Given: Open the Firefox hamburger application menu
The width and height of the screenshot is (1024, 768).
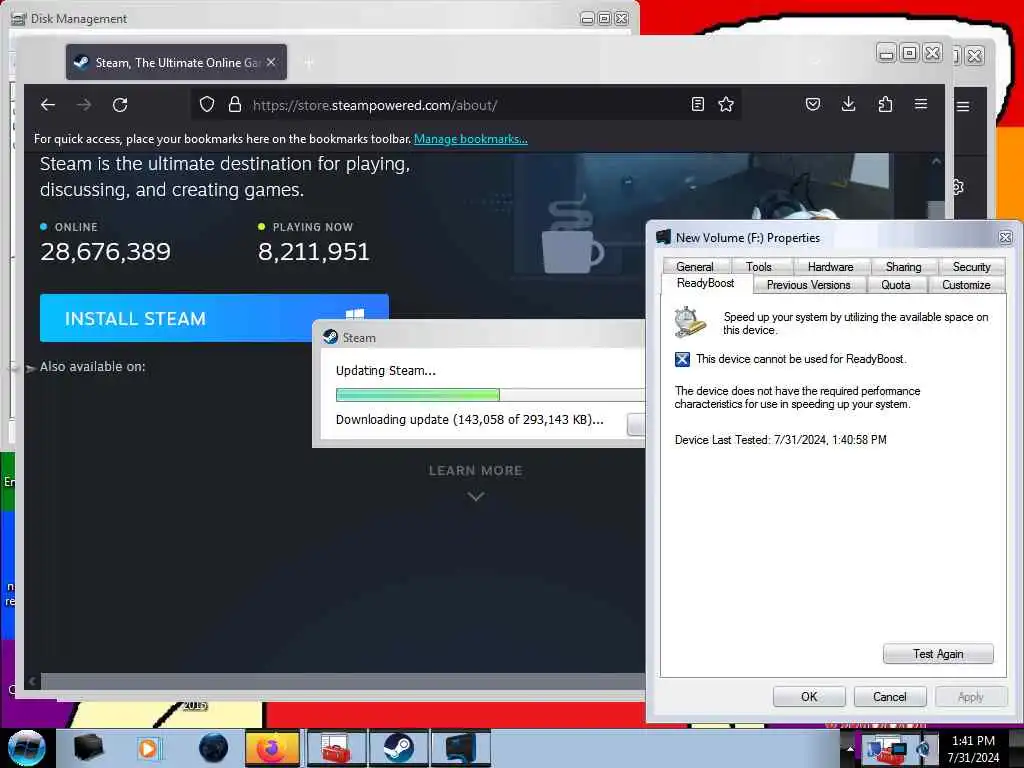Looking at the screenshot, I should point(921,104).
